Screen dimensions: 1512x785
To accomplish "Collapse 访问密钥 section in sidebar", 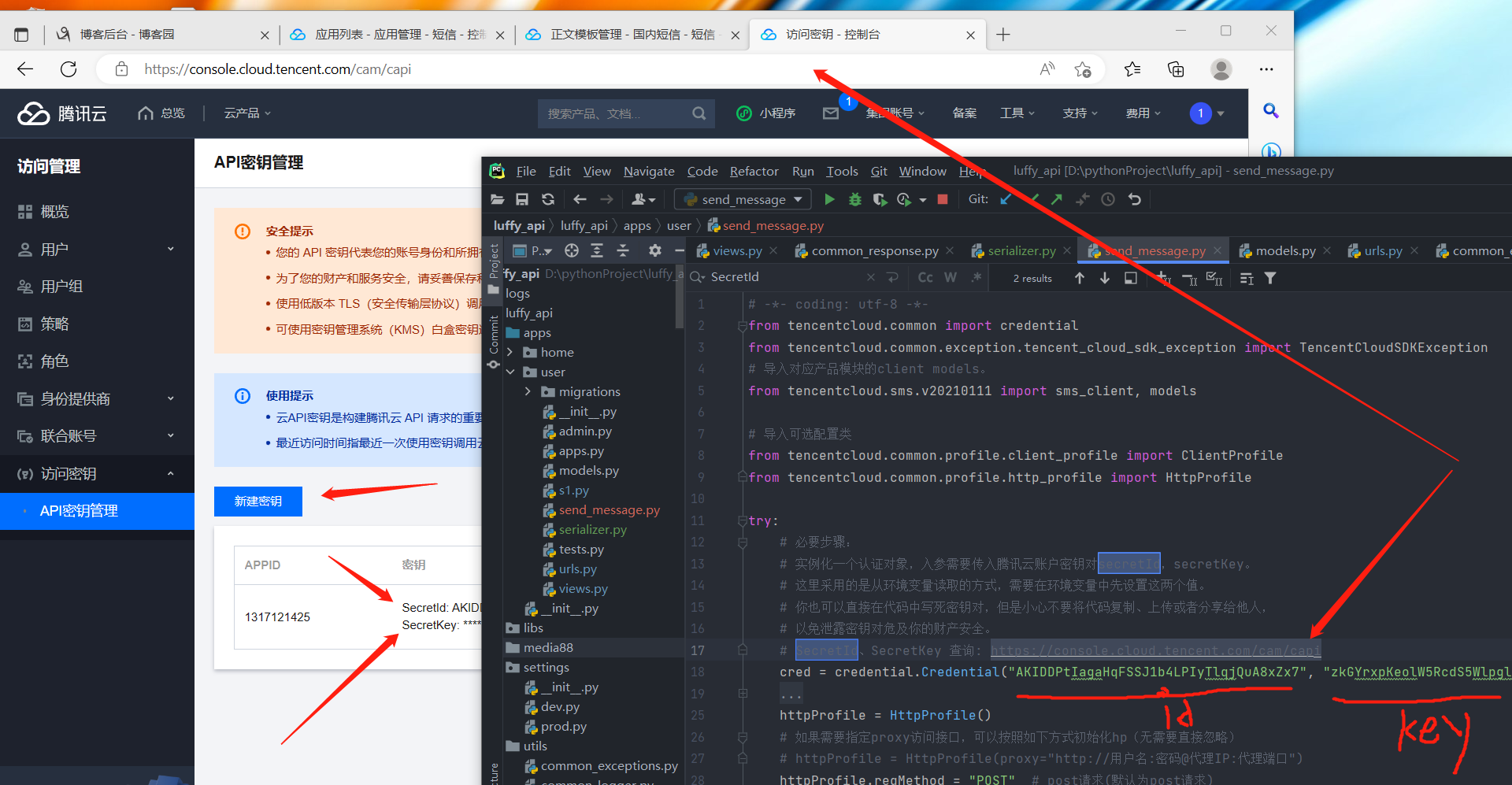I will click(171, 473).
